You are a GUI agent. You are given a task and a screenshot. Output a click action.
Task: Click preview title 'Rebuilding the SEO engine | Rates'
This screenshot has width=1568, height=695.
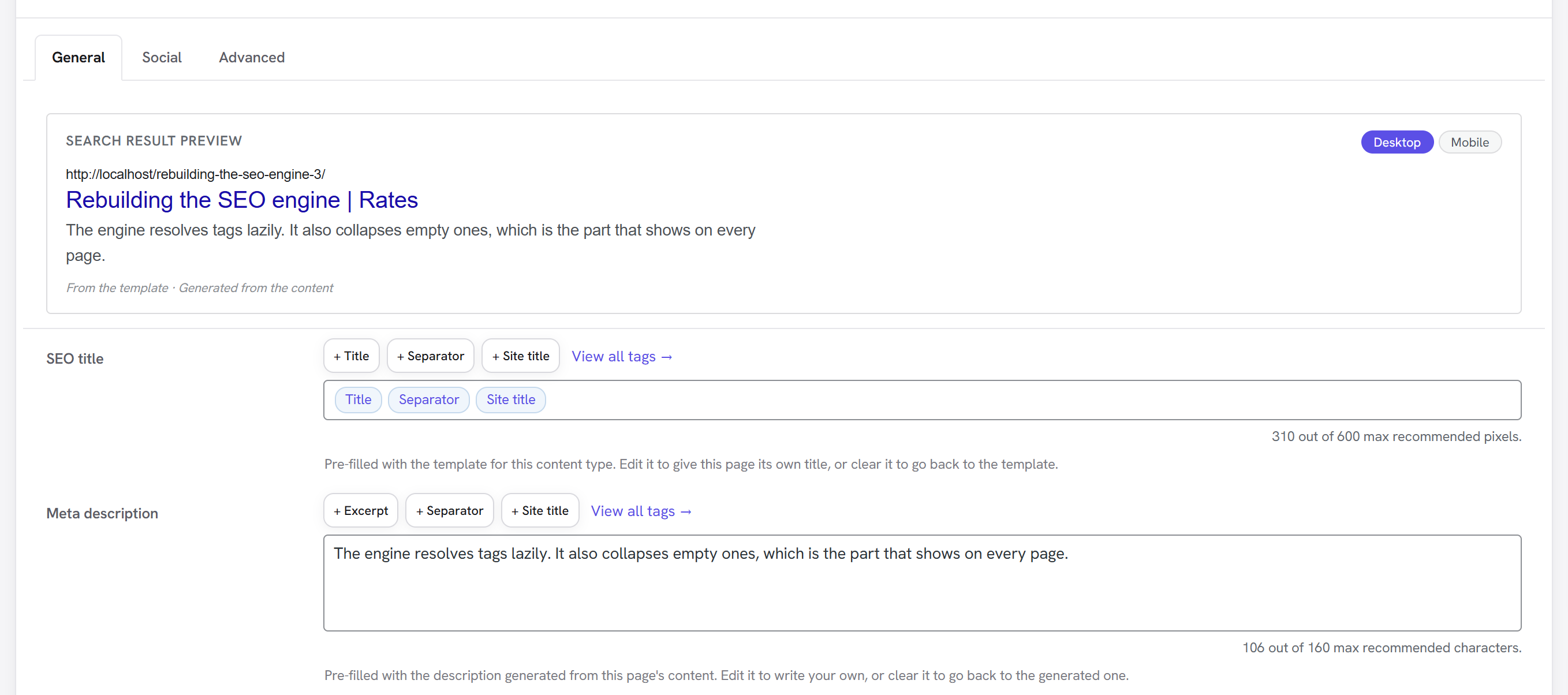pos(242,200)
